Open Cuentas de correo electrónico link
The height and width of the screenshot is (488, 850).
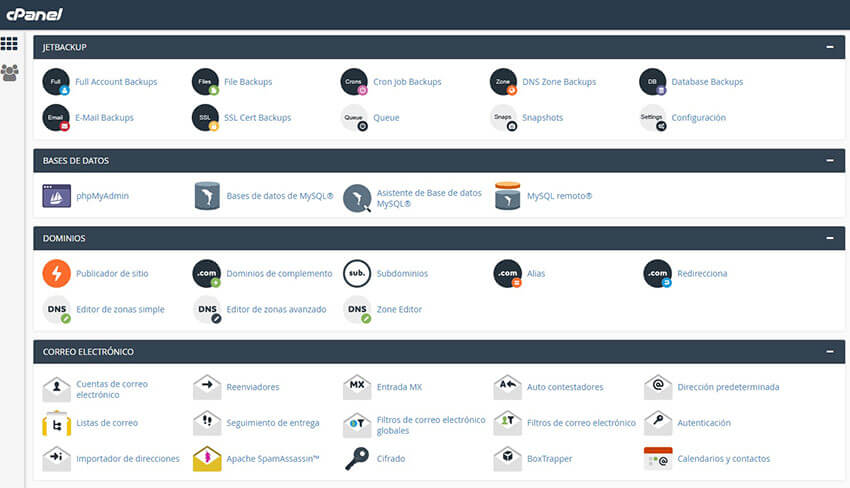point(112,389)
